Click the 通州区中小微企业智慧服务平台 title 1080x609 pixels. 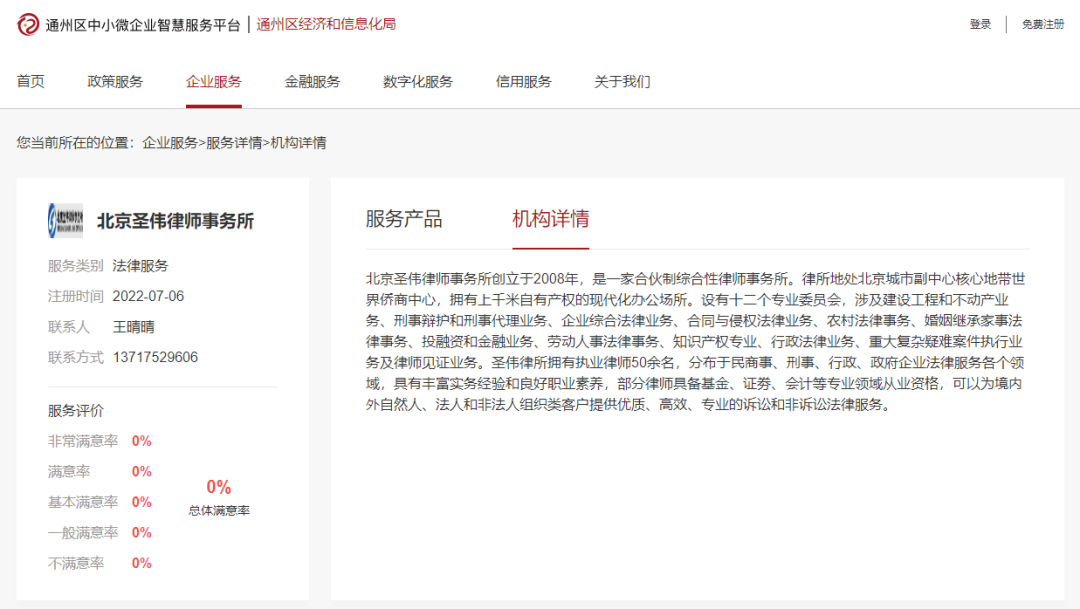click(x=143, y=25)
